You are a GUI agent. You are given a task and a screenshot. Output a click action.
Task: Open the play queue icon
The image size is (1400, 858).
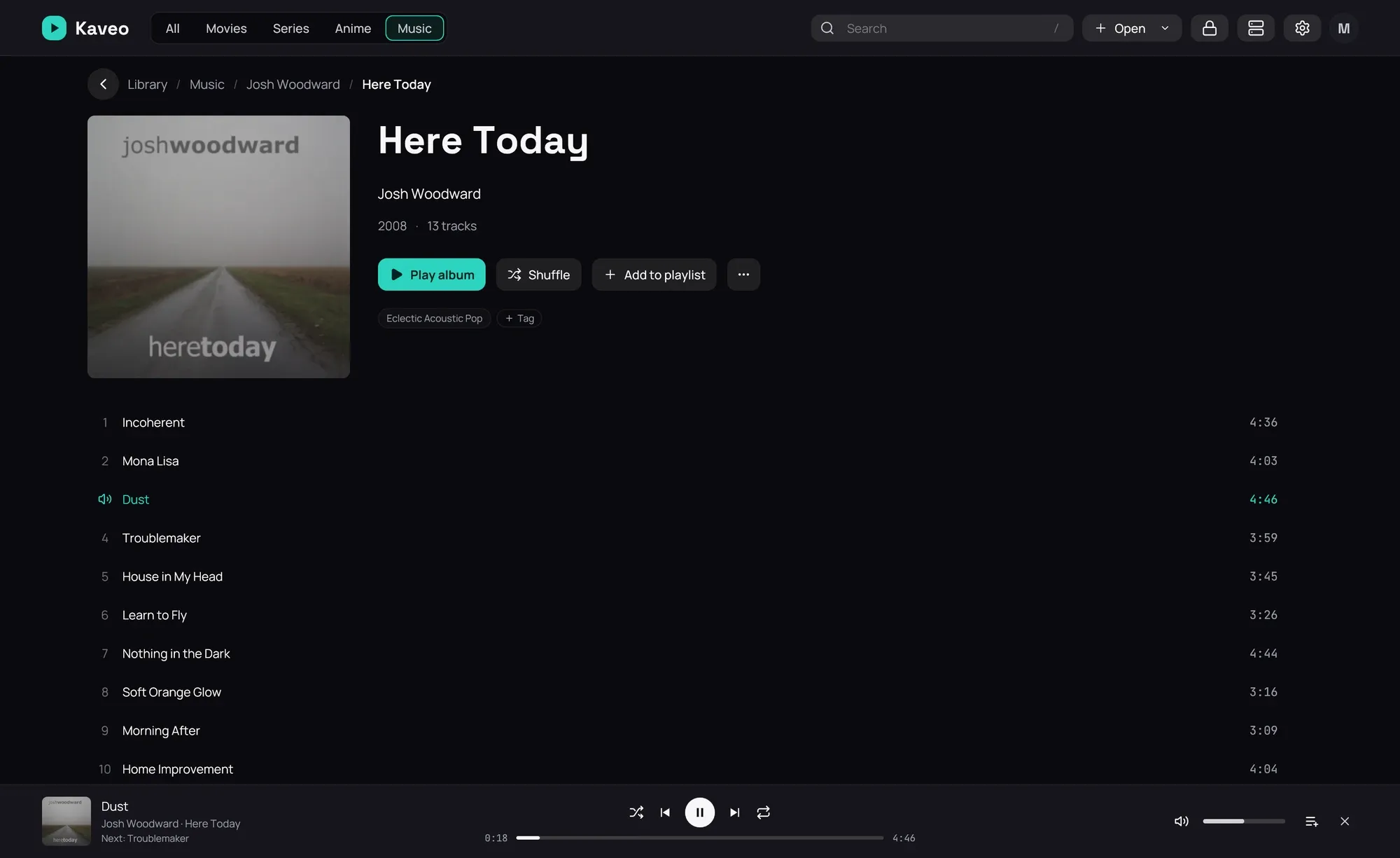tap(1312, 821)
